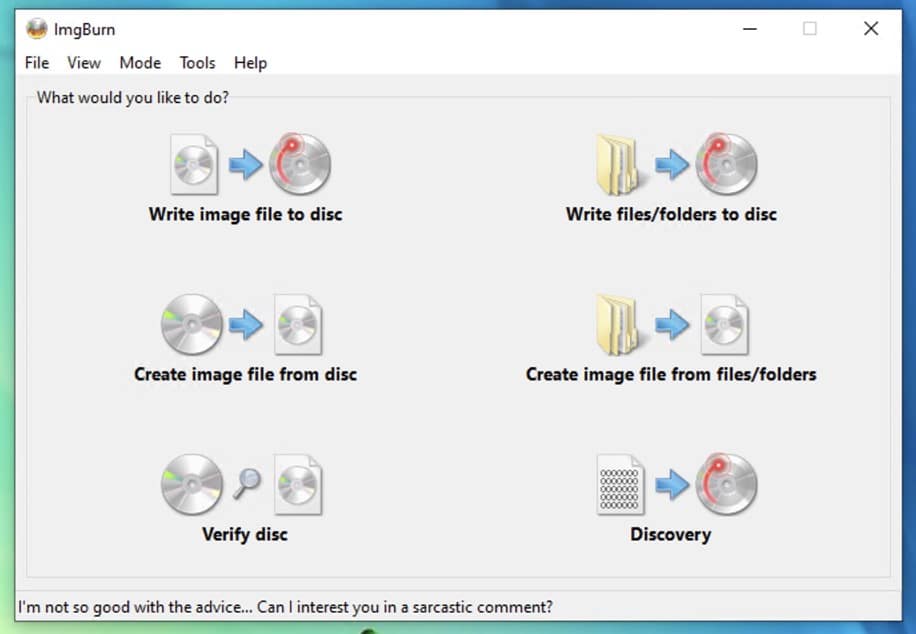The image size is (916, 634).
Task: Minimize the ImgBurn window
Action: coord(750,29)
